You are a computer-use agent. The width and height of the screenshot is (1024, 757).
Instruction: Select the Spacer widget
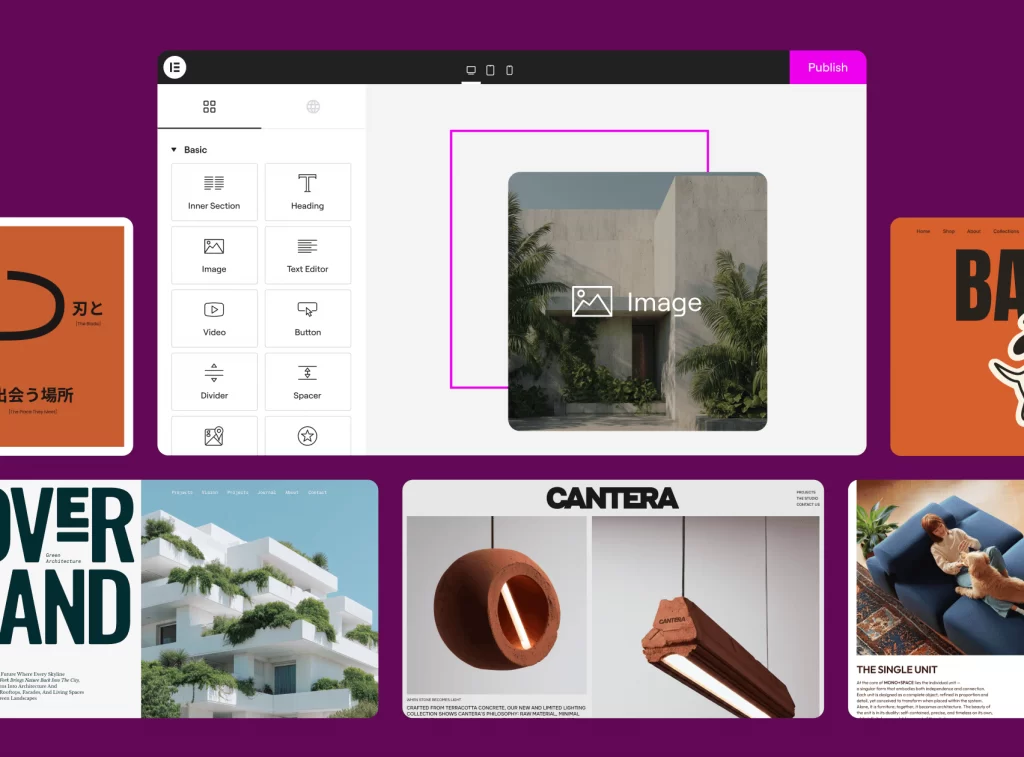point(307,381)
